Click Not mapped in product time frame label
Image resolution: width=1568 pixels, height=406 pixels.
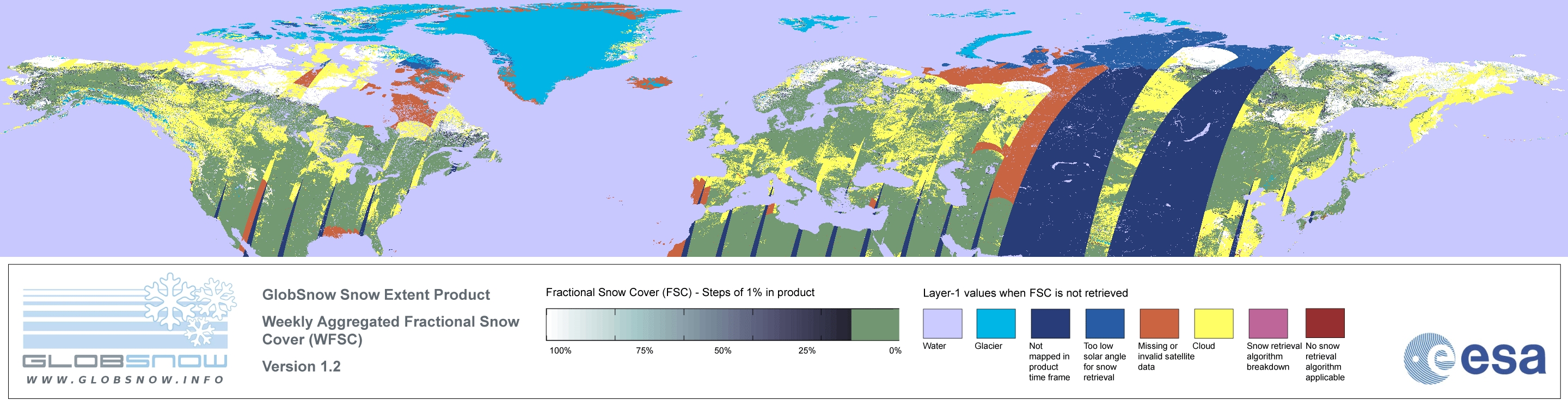[1049, 361]
